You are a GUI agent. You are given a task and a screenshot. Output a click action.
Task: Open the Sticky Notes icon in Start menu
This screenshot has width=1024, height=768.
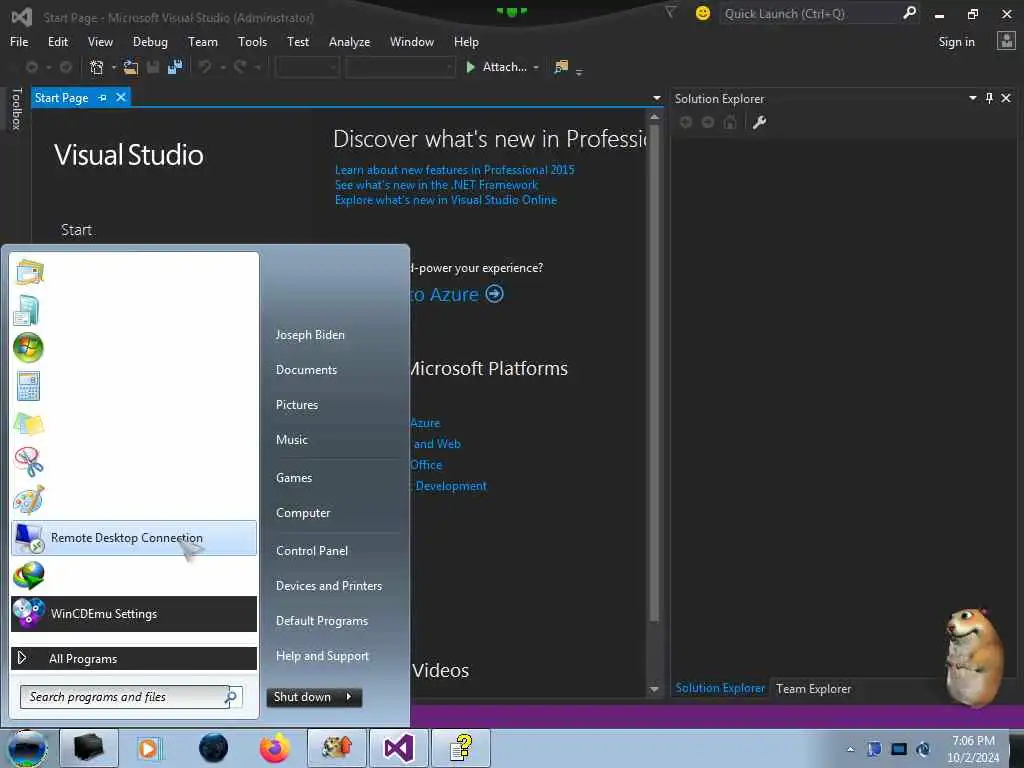click(x=28, y=424)
